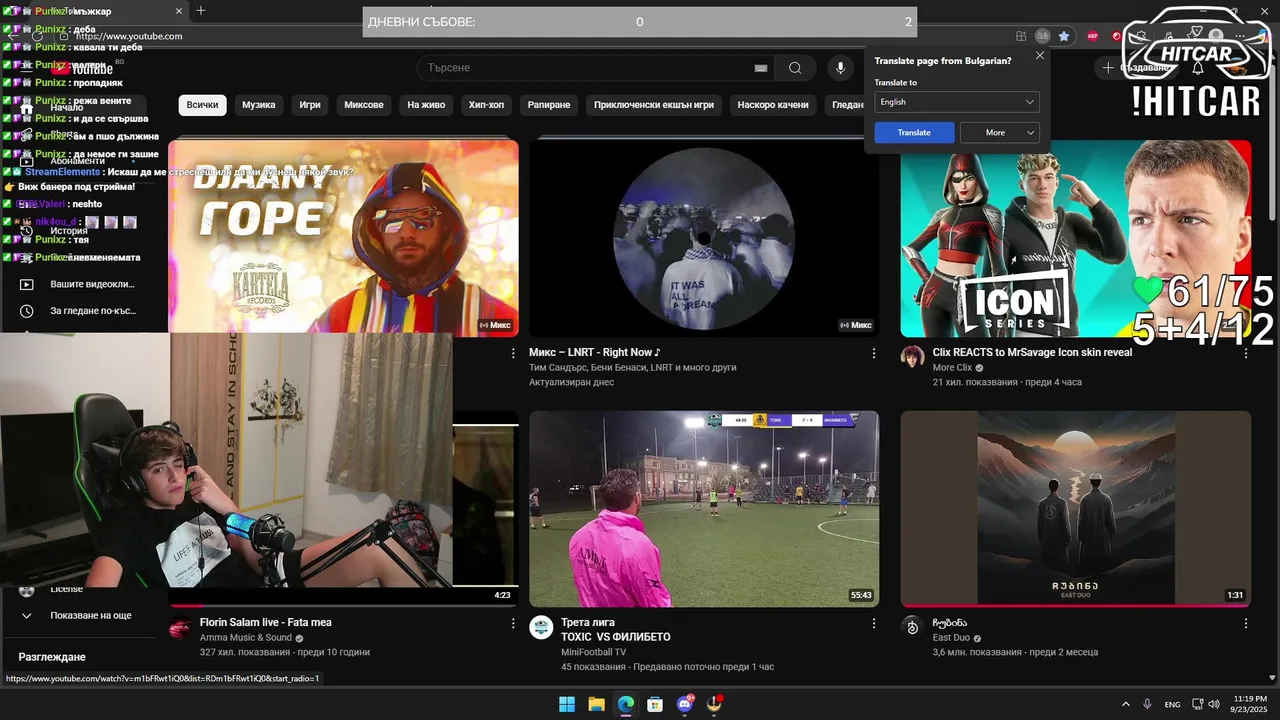Select Приключенски екшън игри chip
1280x720 pixels.
654,105
